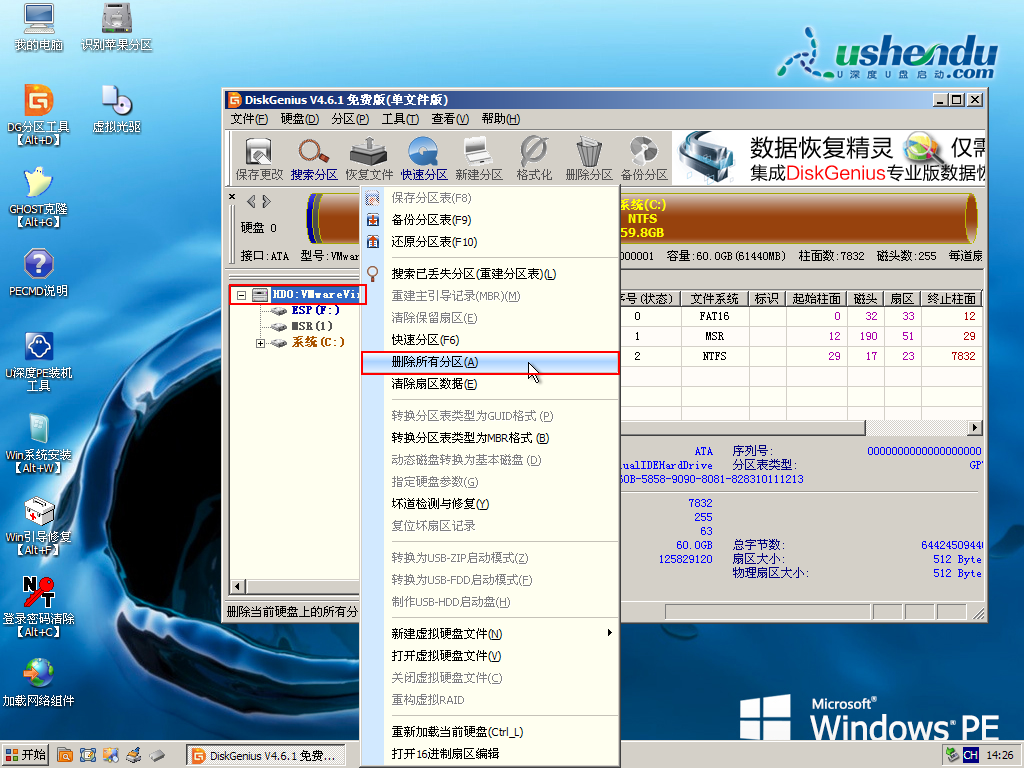Open the 帮助(H) menu
1024x768 pixels.
tap(501, 119)
